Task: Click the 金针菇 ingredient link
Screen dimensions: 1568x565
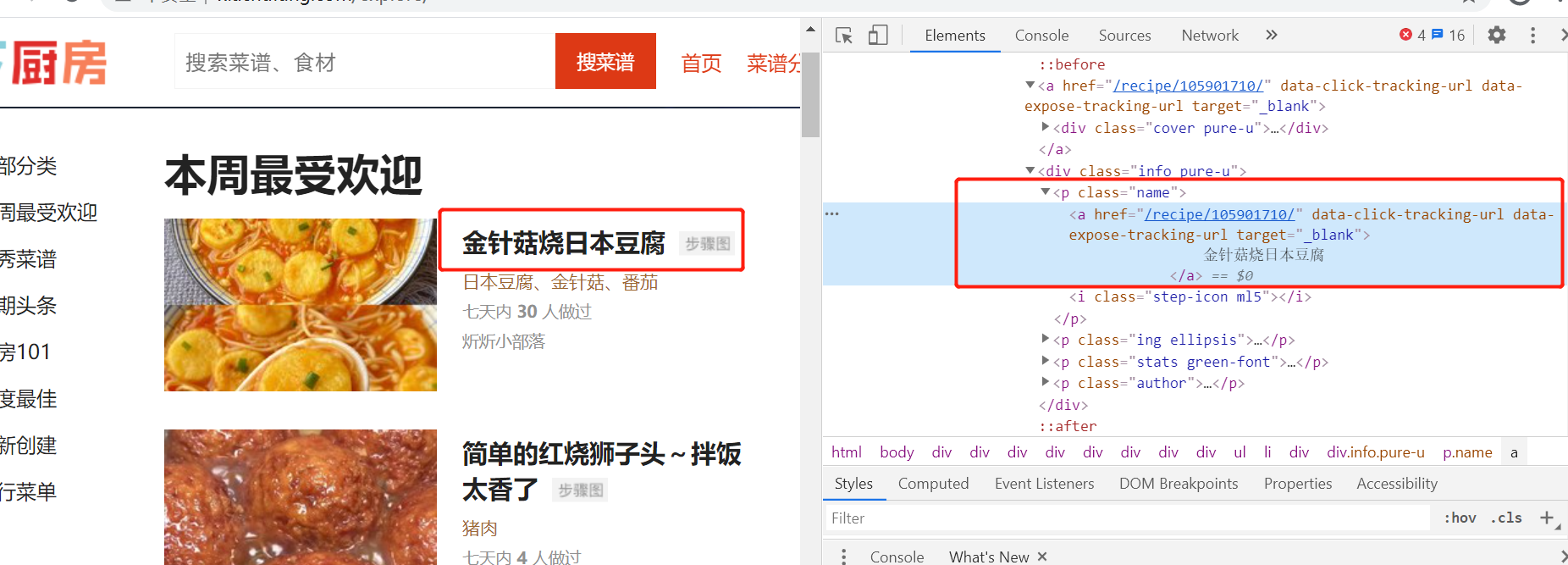Action: pos(577,283)
